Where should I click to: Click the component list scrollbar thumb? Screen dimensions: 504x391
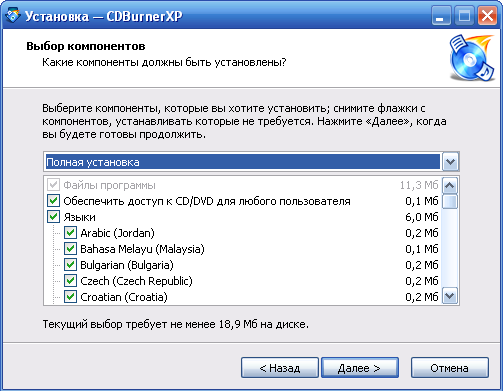click(x=450, y=201)
